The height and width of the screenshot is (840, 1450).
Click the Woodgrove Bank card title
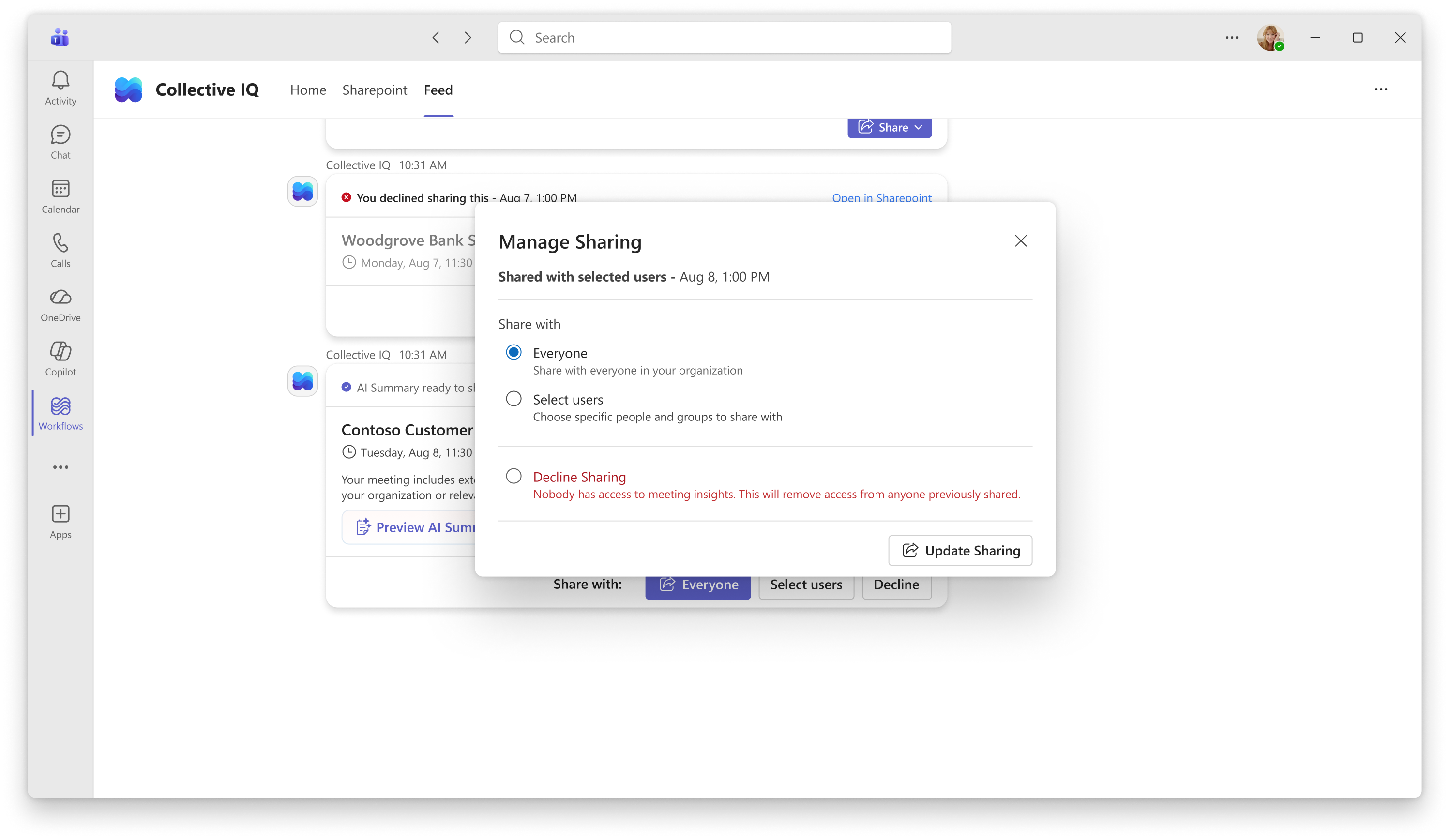[408, 240]
